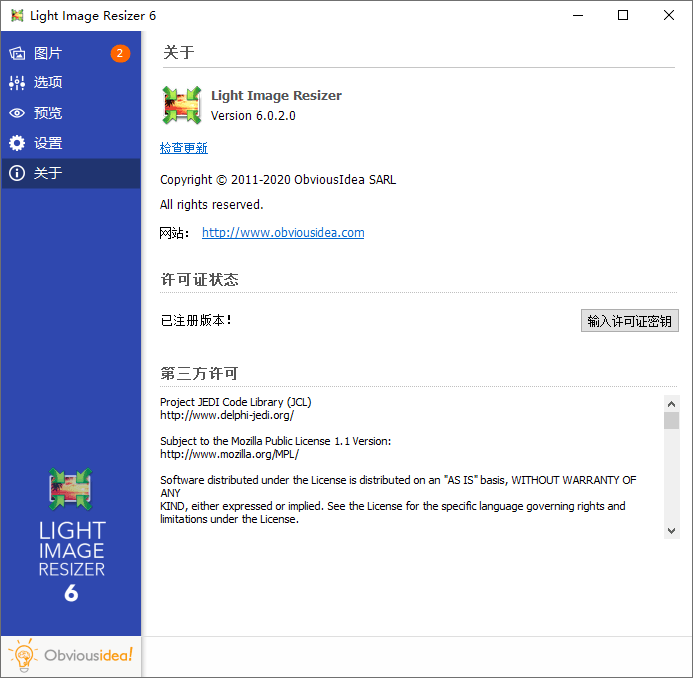693x678 pixels.
Task: Click the license scrollbar down arrow
Action: click(x=672, y=530)
